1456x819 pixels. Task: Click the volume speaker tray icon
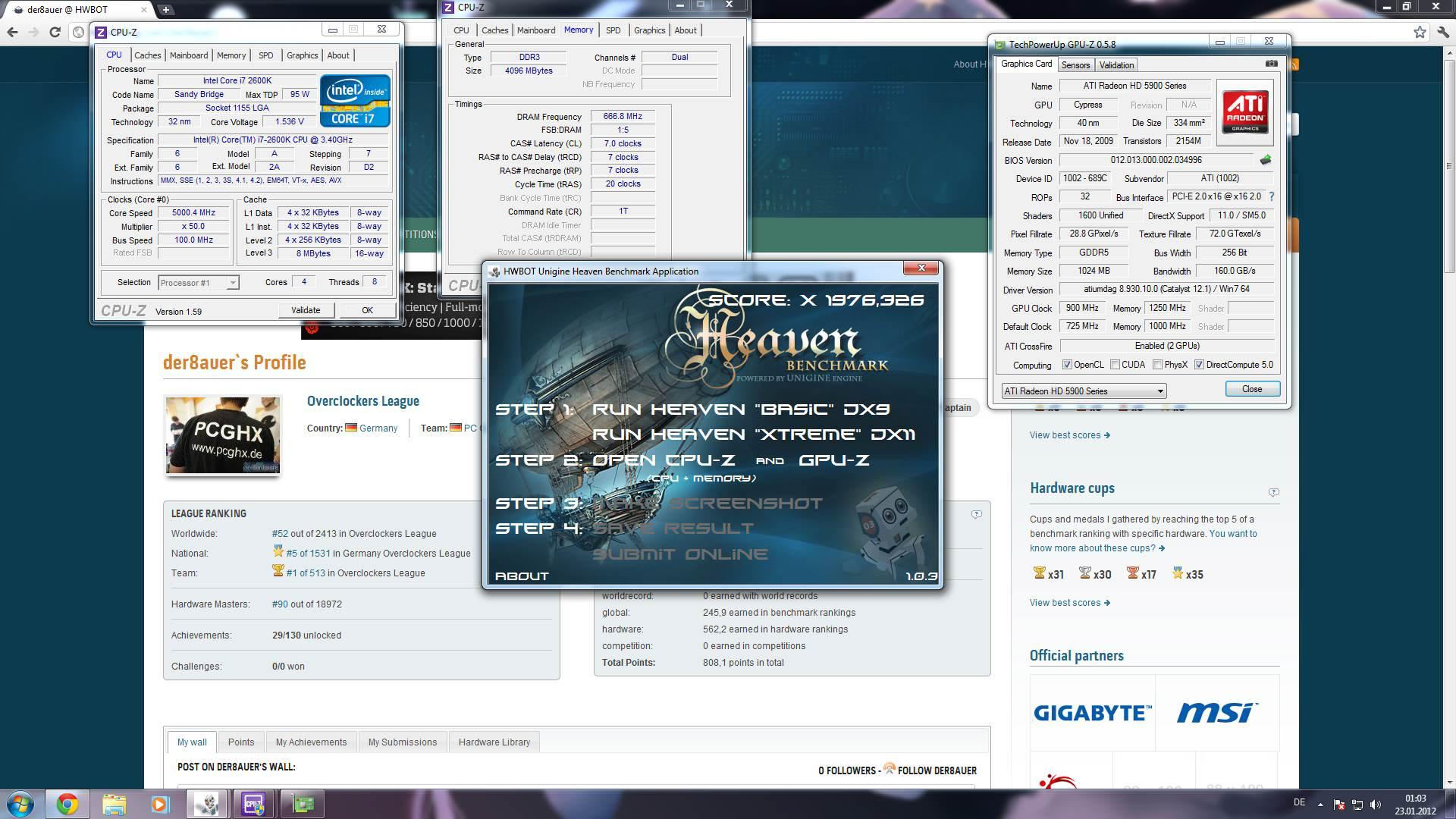1376,805
